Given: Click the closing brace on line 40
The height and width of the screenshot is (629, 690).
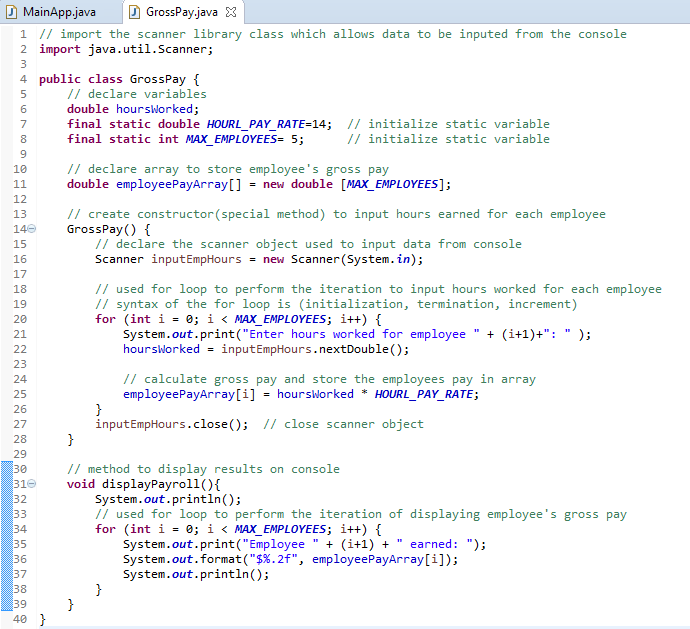Looking at the screenshot, I should tap(42, 619).
